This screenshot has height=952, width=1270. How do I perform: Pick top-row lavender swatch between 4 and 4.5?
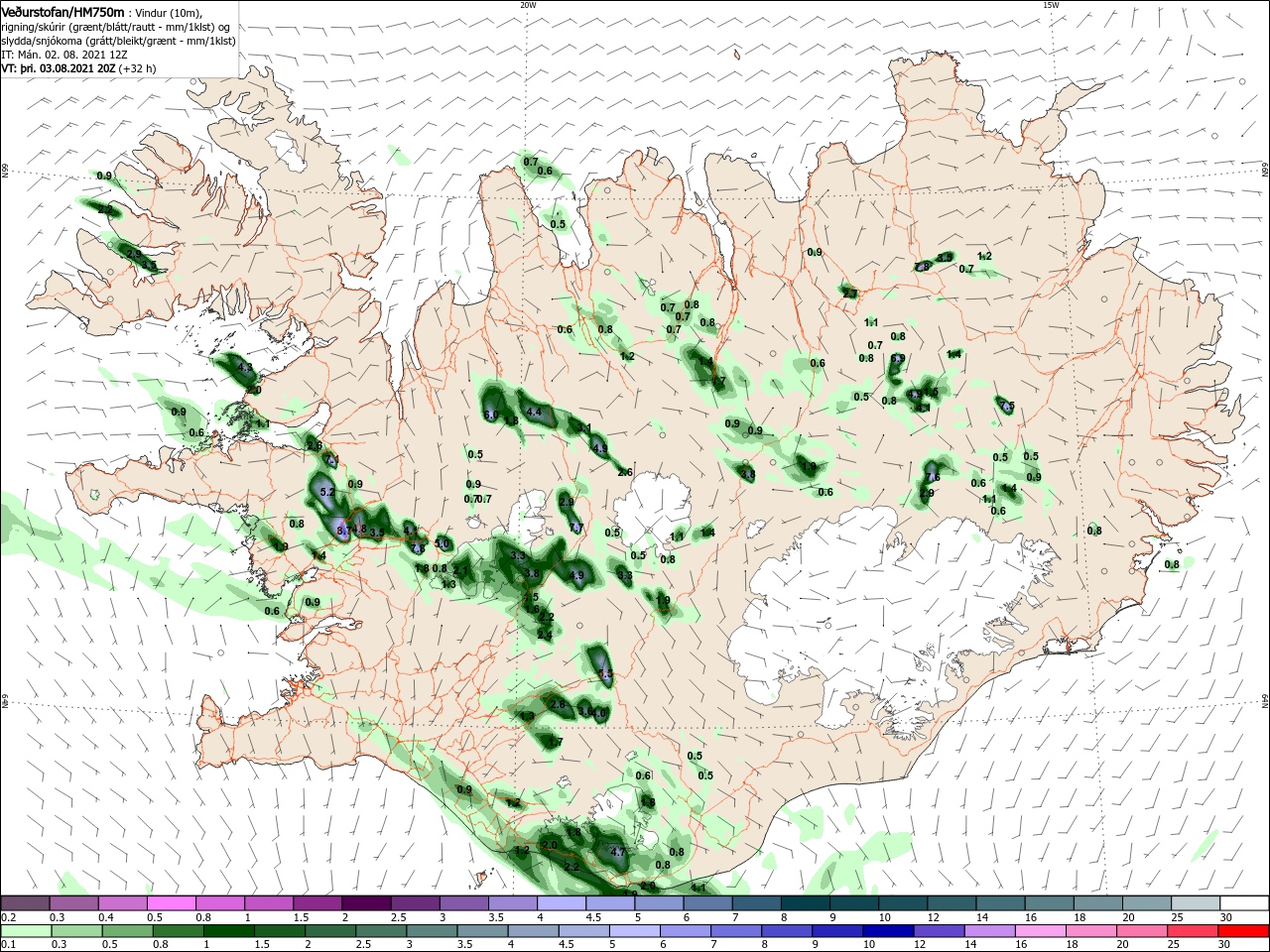(x=562, y=903)
